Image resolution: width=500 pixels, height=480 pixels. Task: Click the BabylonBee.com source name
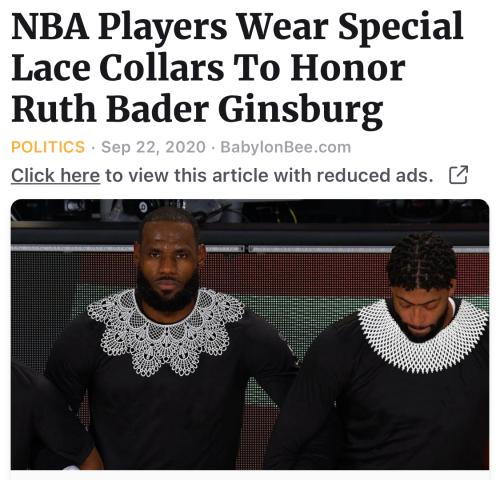(x=286, y=147)
